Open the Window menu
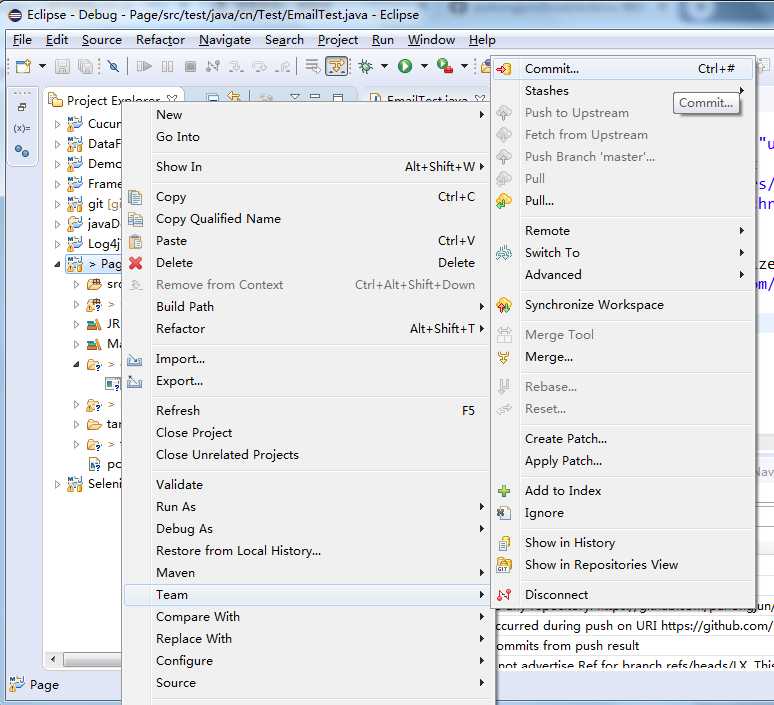Image resolution: width=774 pixels, height=705 pixels. click(x=431, y=40)
